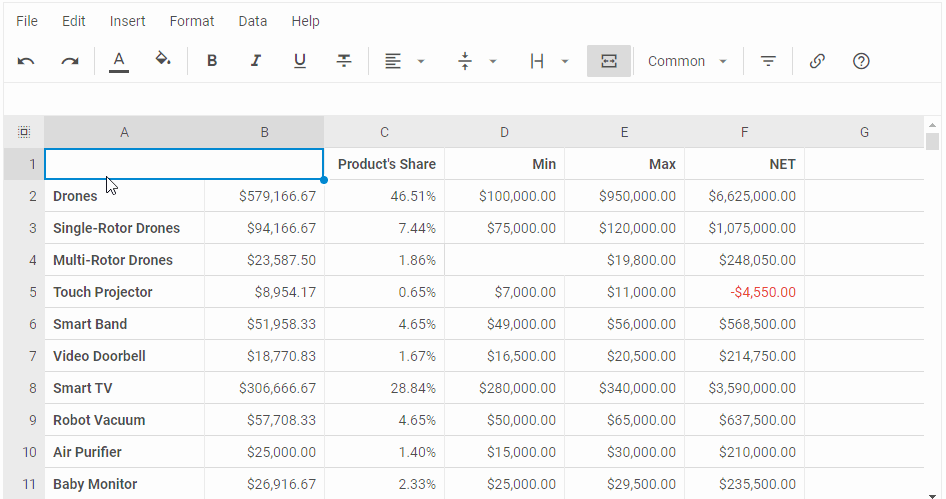This screenshot has width=946, height=499.
Task: Expand the borders dropdown arrow
Action: pos(565,61)
